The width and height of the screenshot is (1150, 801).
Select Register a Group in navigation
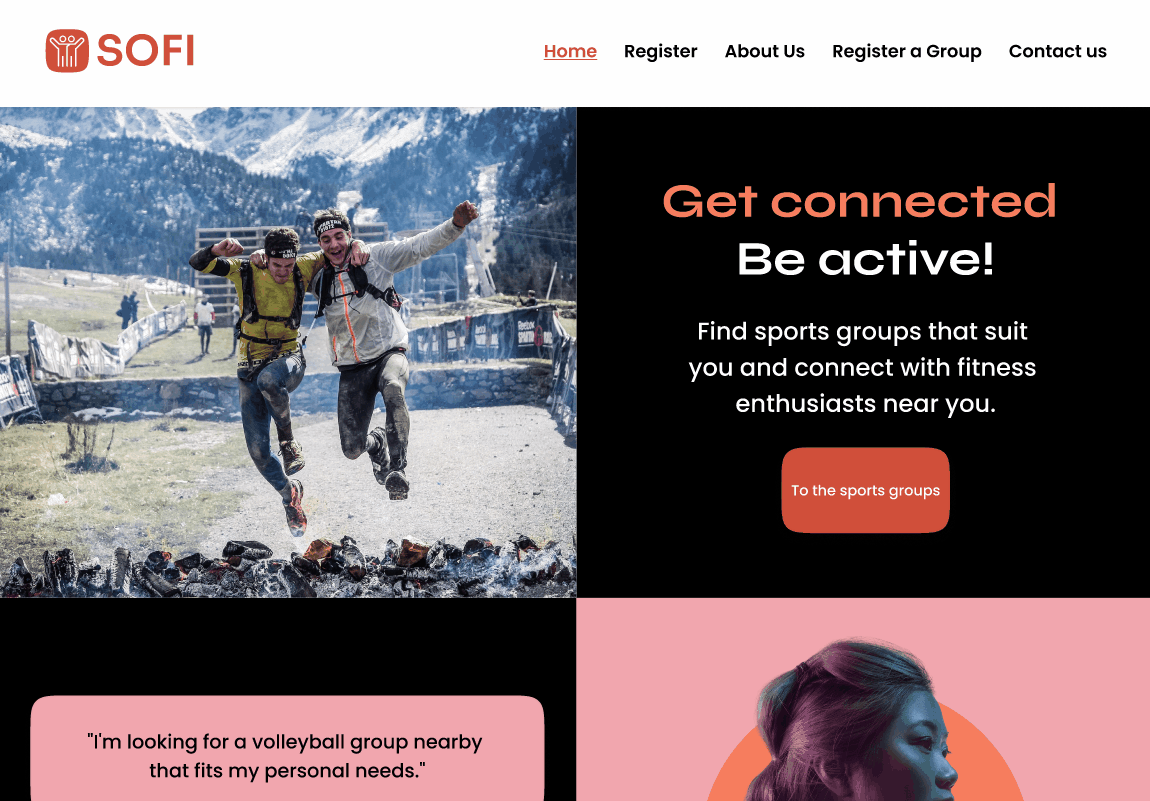pyautogui.click(x=907, y=51)
